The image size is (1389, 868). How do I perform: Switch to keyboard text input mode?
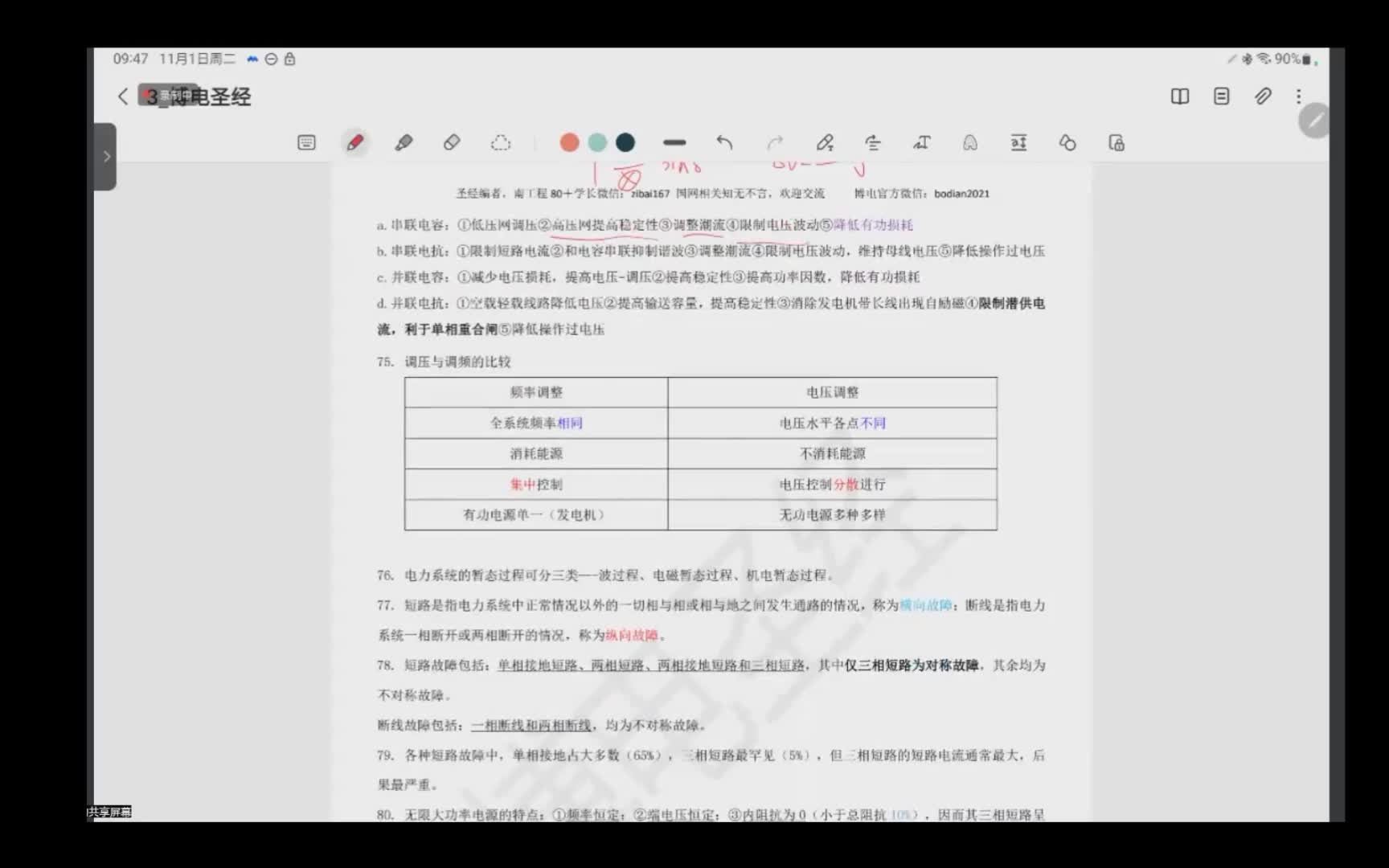(306, 143)
